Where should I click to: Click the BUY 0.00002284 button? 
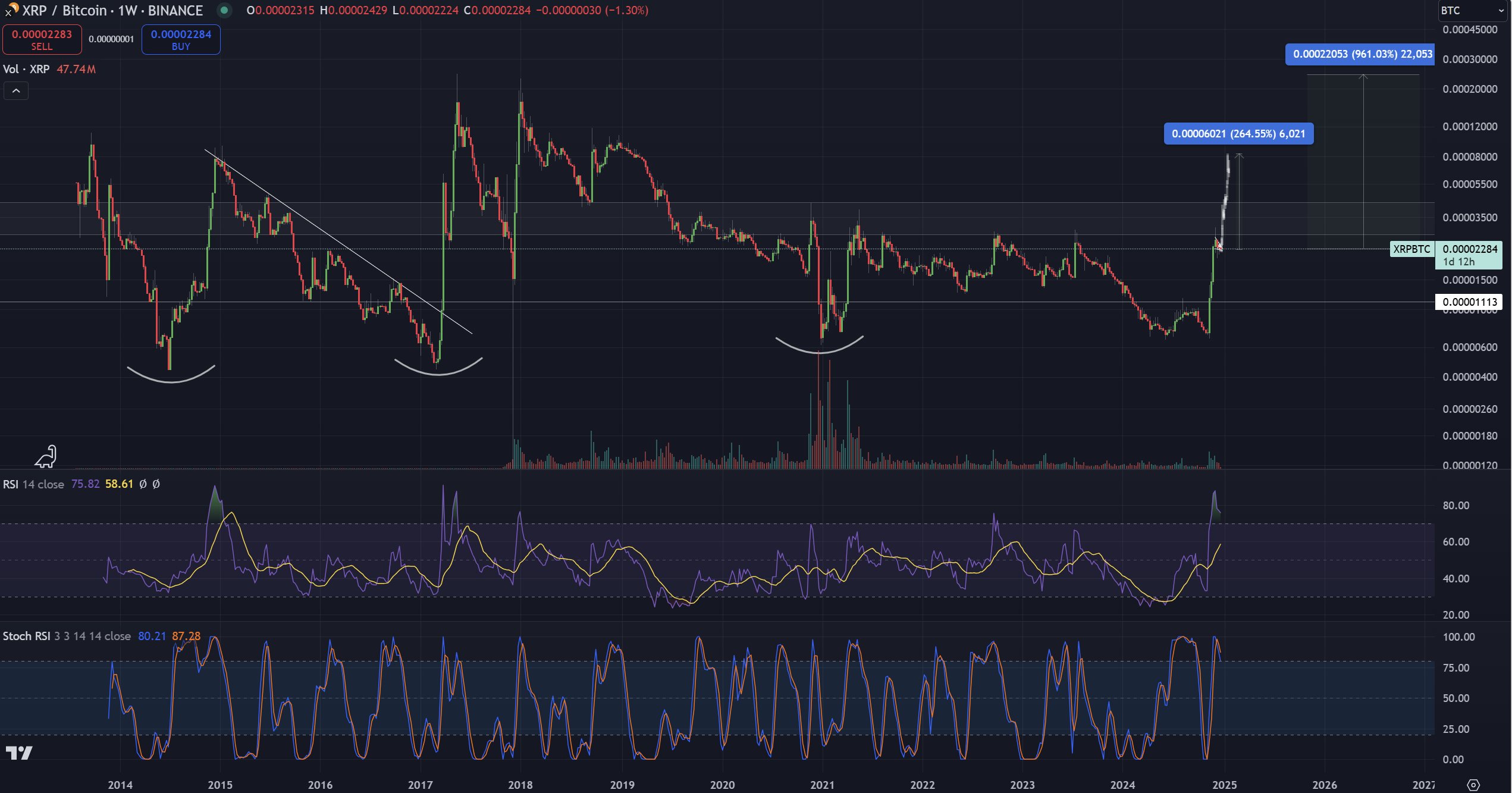tap(181, 39)
